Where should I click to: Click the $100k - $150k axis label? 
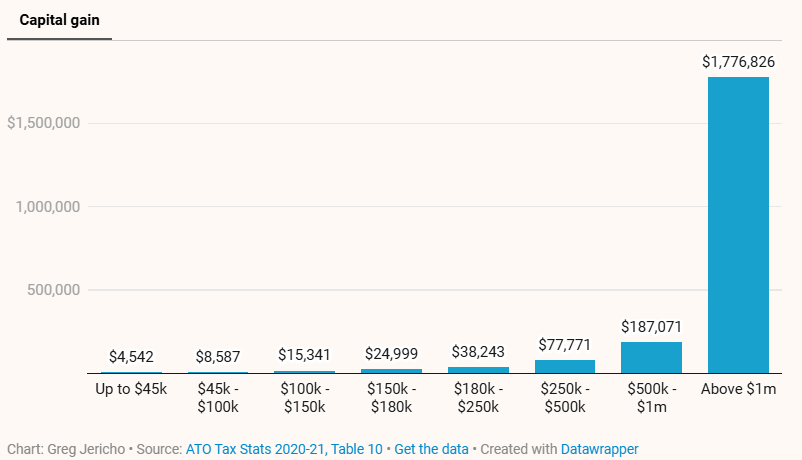(x=304, y=397)
